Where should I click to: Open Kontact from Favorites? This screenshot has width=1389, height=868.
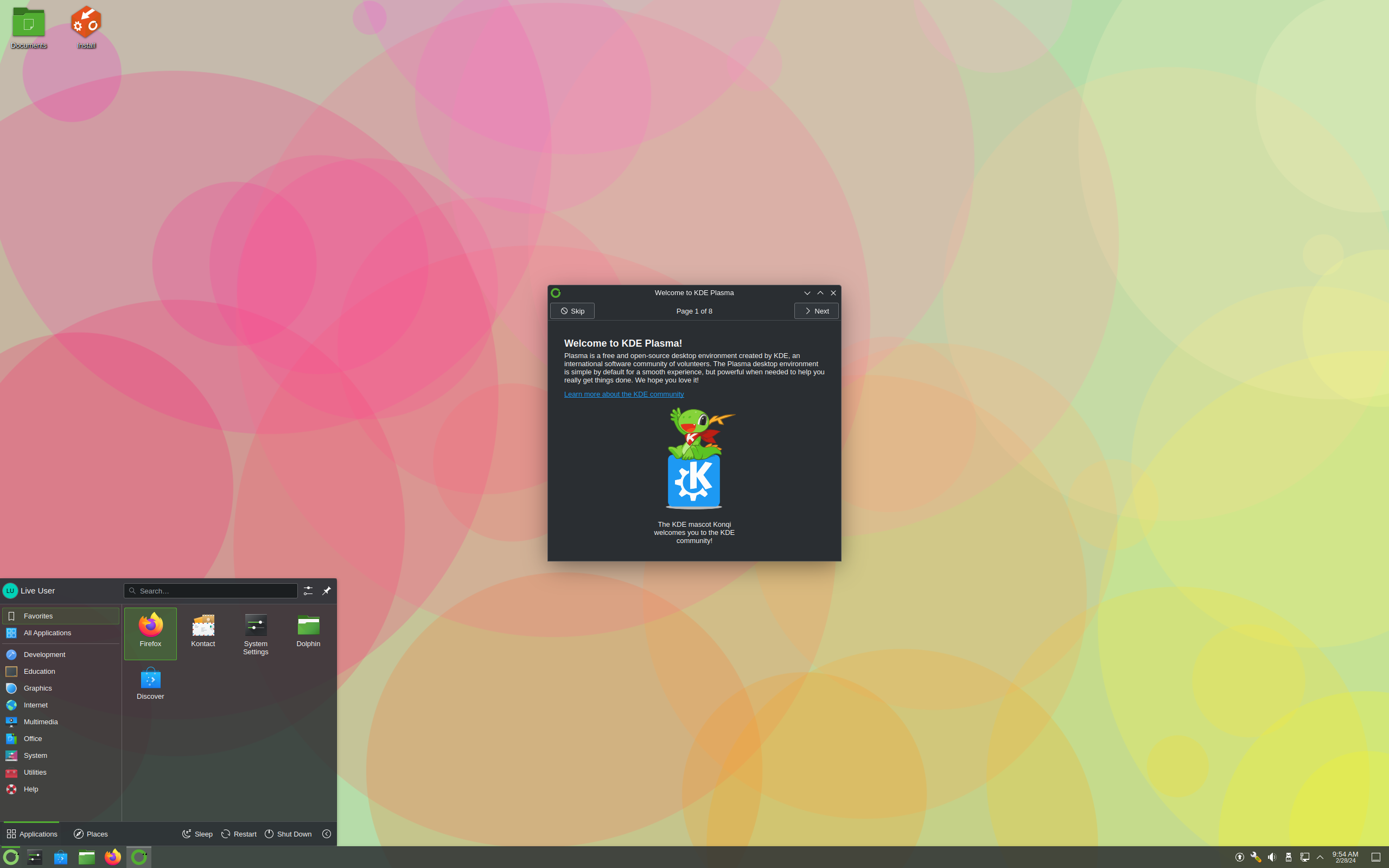click(x=203, y=633)
